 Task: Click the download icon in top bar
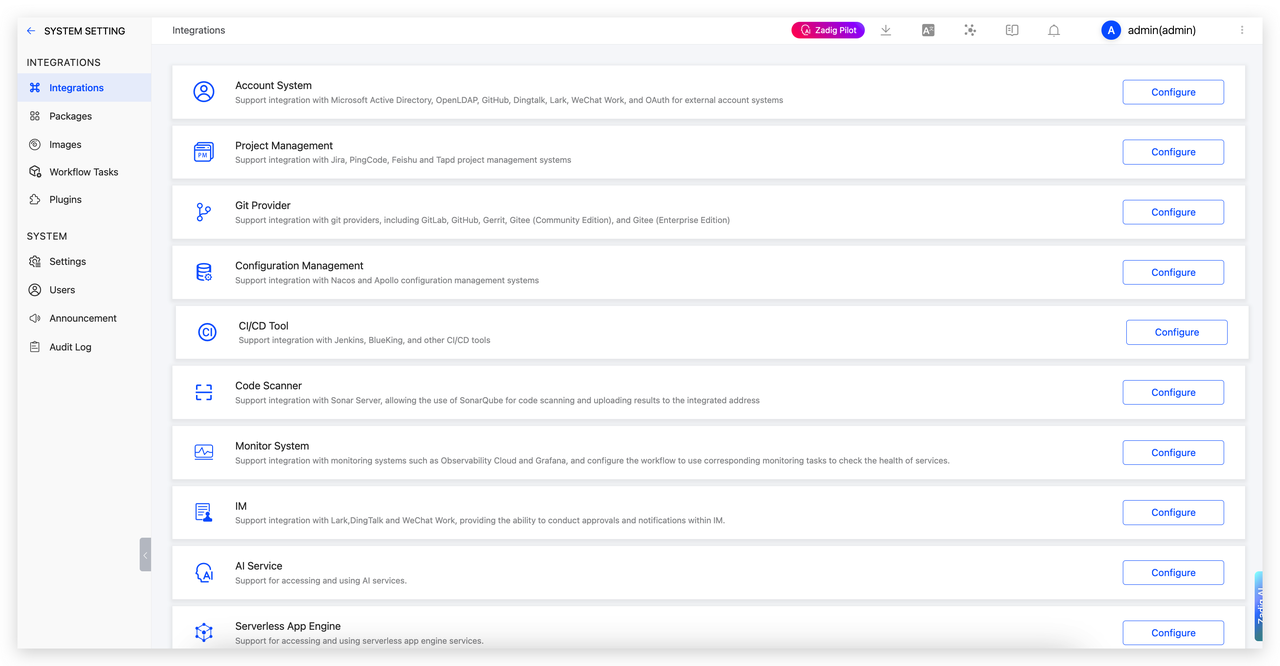coord(886,30)
